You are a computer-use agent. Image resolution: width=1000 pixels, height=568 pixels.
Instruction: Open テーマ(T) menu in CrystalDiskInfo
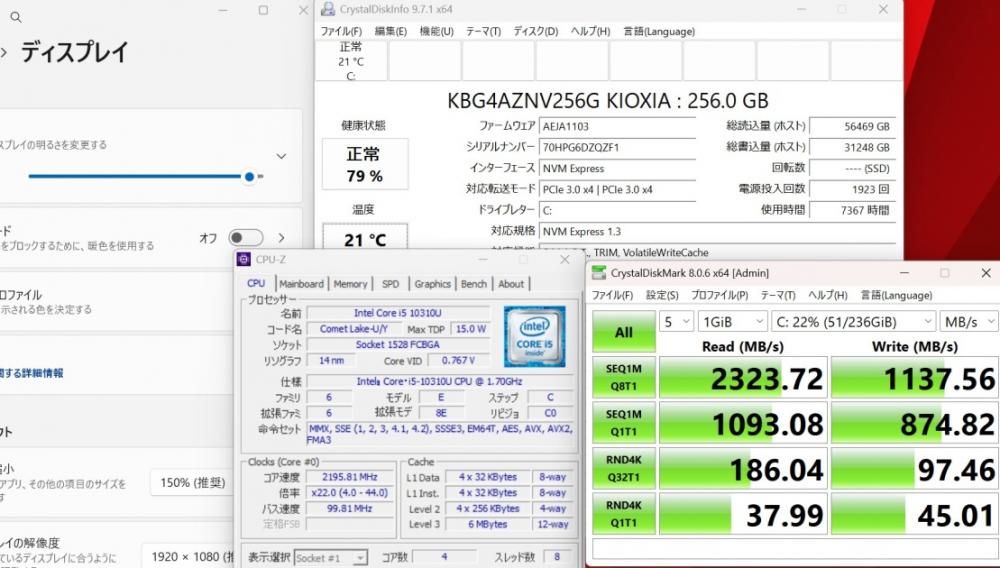point(483,31)
